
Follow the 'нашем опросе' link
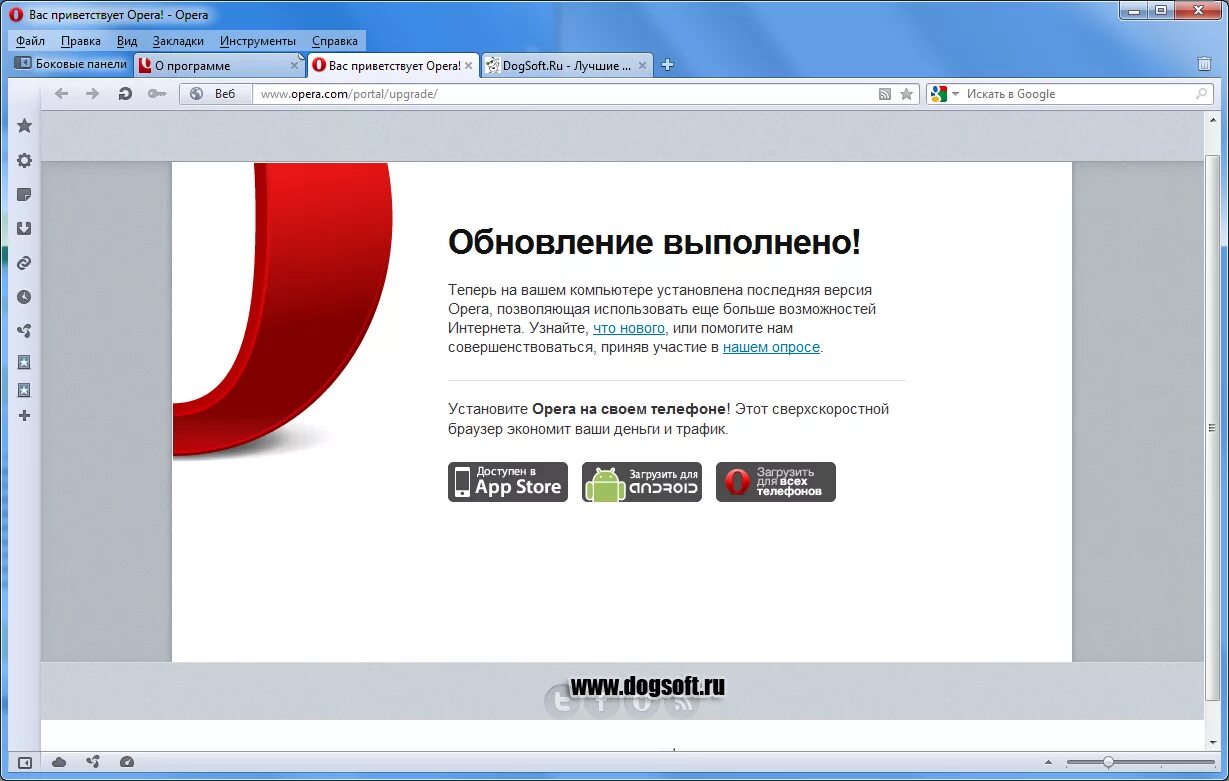click(x=771, y=348)
